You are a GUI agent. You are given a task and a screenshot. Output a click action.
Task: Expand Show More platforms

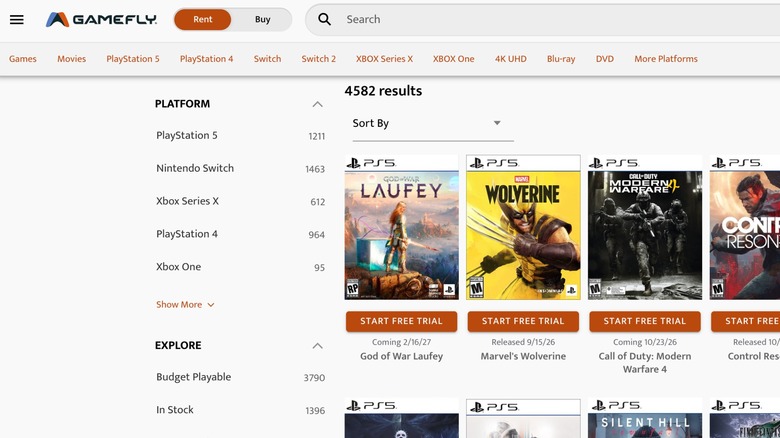(x=185, y=305)
